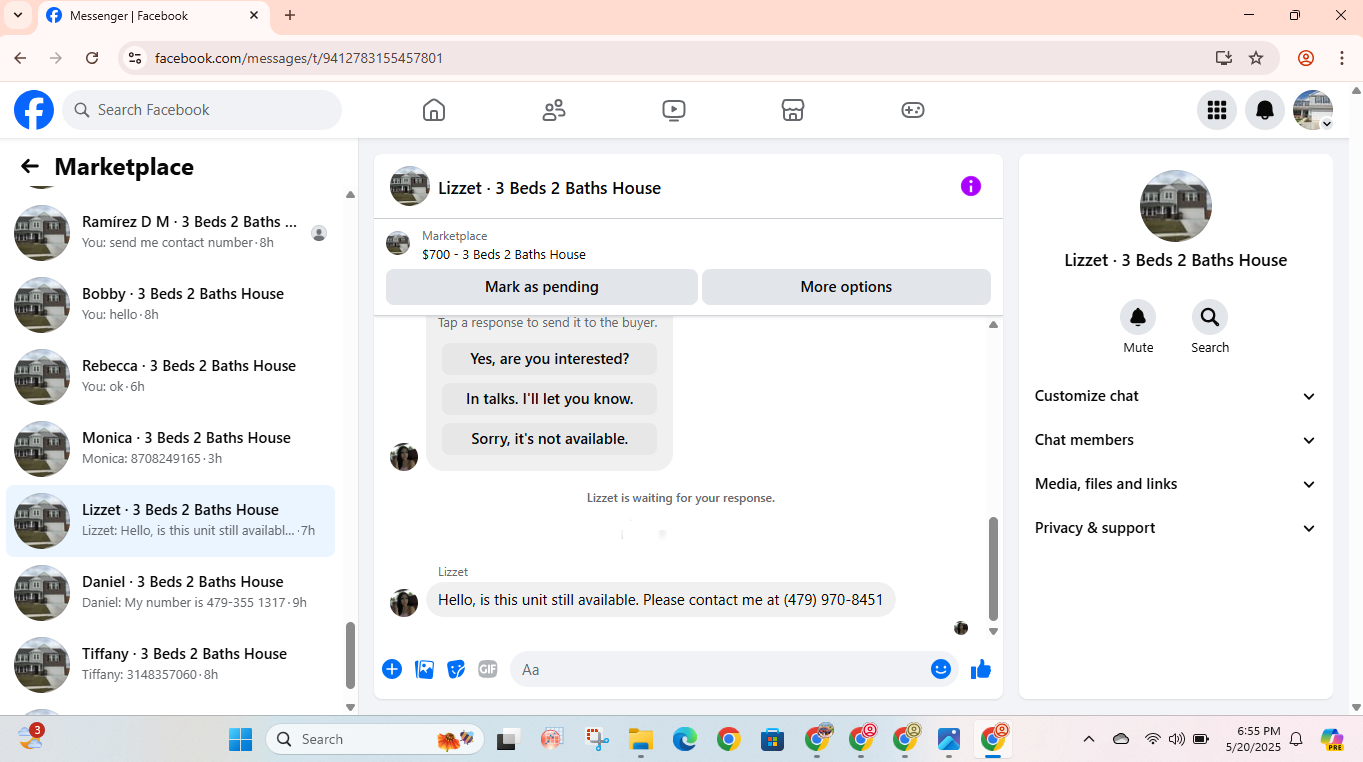
Task: Open Lizzet's large profile thumbnail in sidebar
Action: pyautogui.click(x=1176, y=206)
